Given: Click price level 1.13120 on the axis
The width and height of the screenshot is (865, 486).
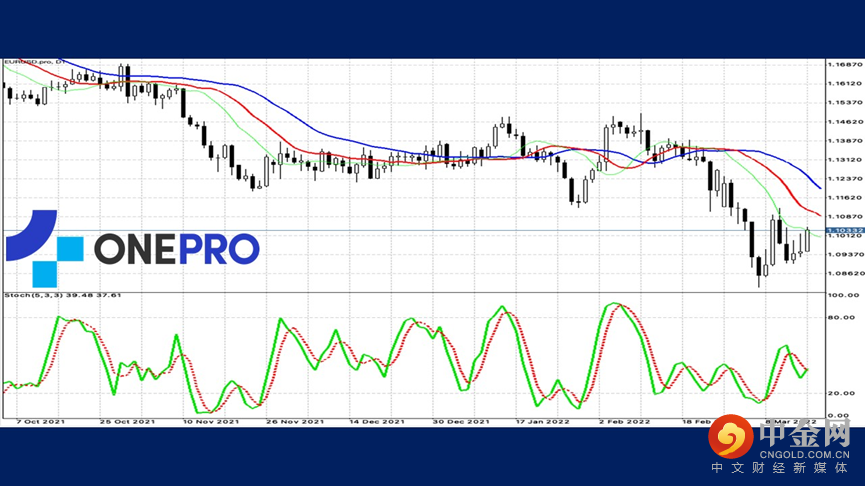Looking at the screenshot, I should [845, 160].
